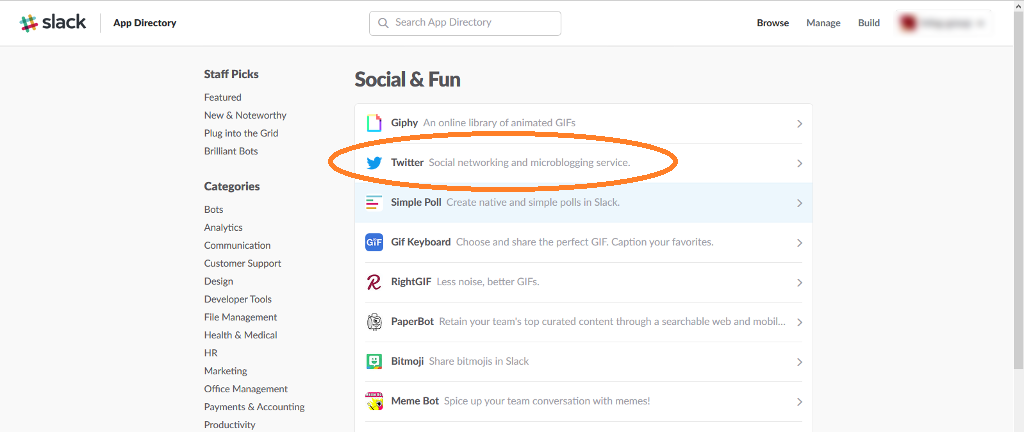
Task: Open the Manage menu in header
Action: tap(823, 23)
